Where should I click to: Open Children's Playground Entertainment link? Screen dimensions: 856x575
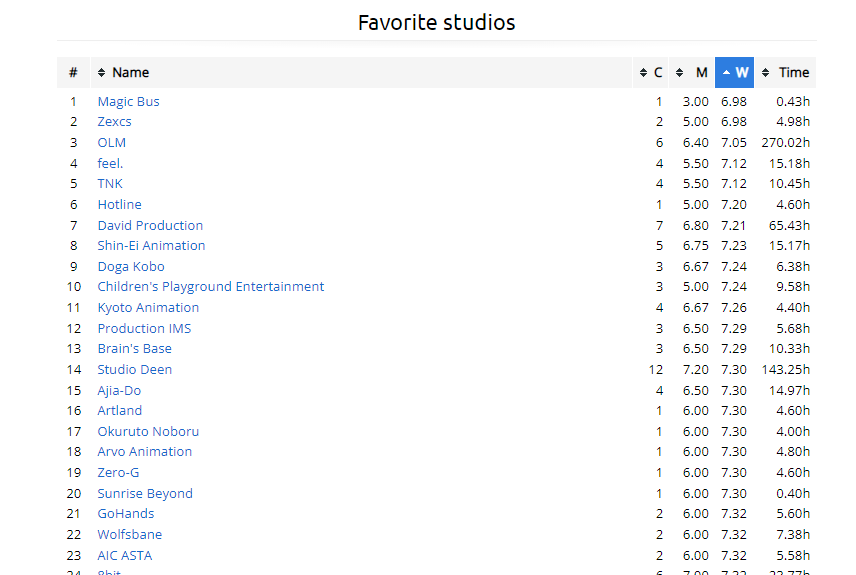tap(210, 287)
